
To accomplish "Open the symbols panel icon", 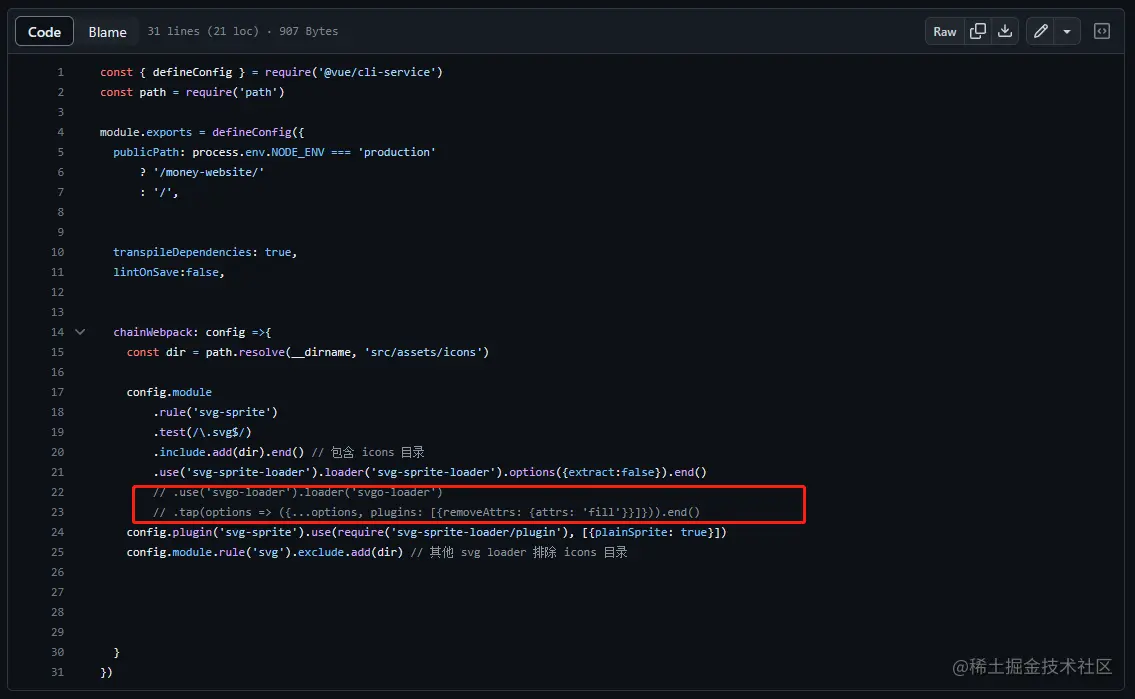I will [1102, 31].
